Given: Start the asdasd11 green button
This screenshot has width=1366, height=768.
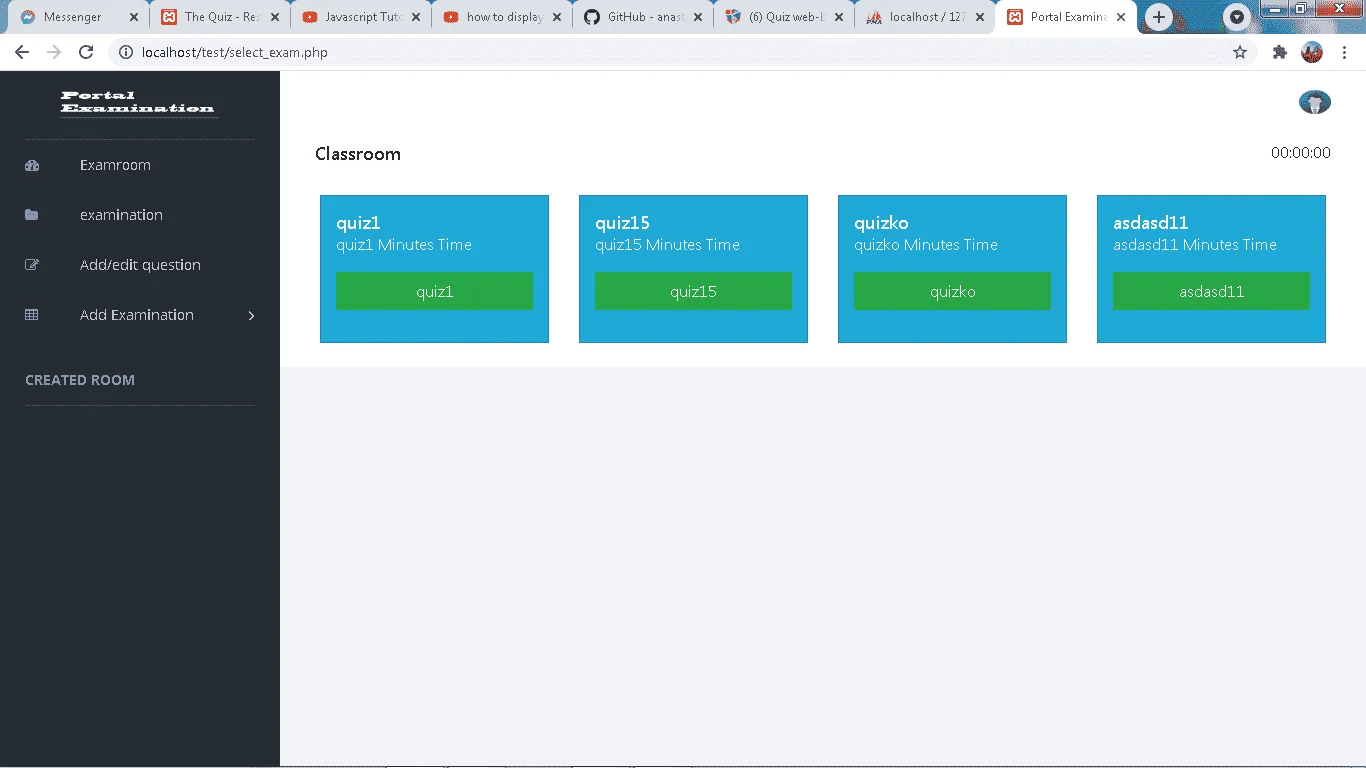Looking at the screenshot, I should coord(1211,291).
